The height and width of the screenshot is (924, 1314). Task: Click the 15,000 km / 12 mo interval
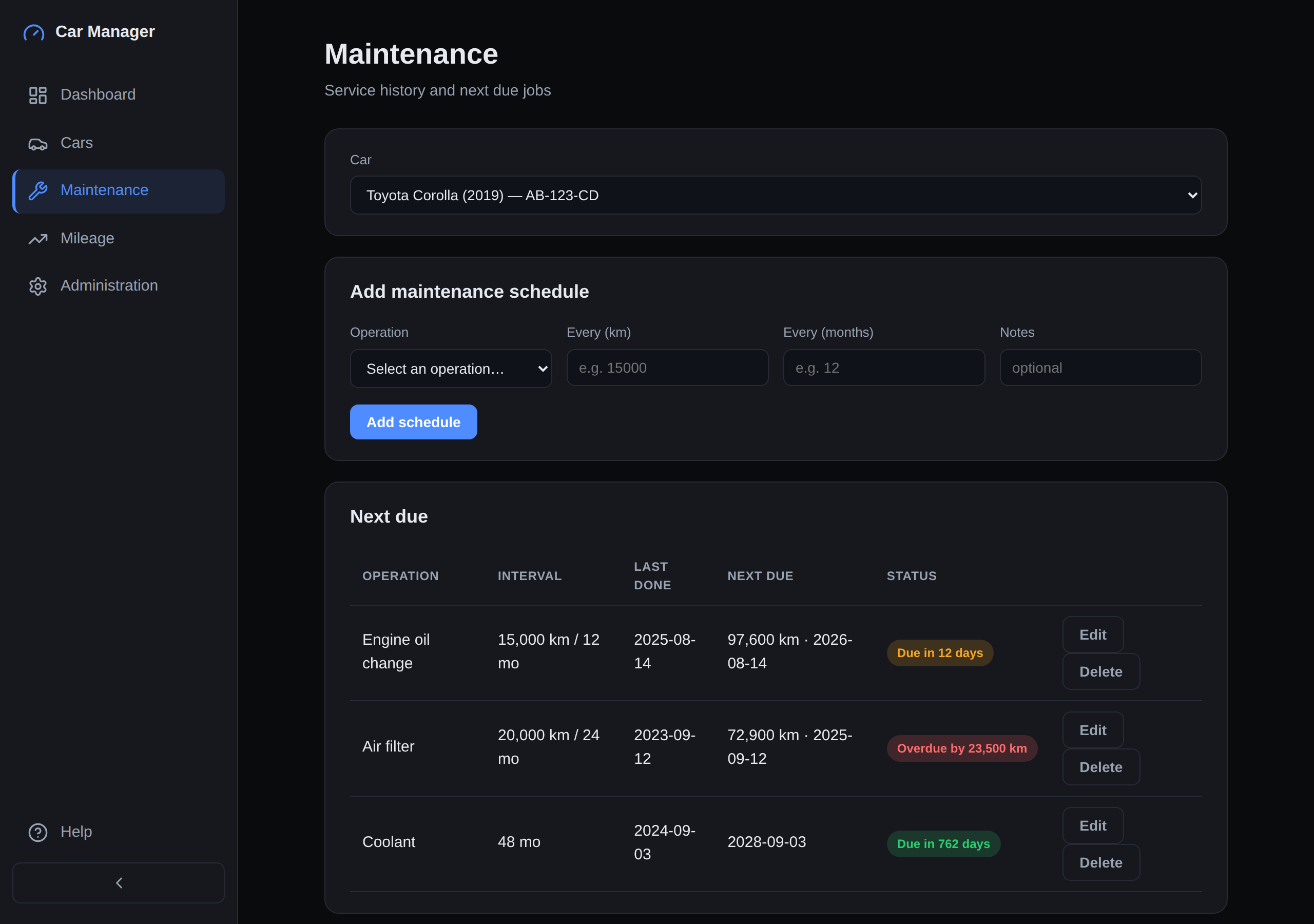[548, 651]
